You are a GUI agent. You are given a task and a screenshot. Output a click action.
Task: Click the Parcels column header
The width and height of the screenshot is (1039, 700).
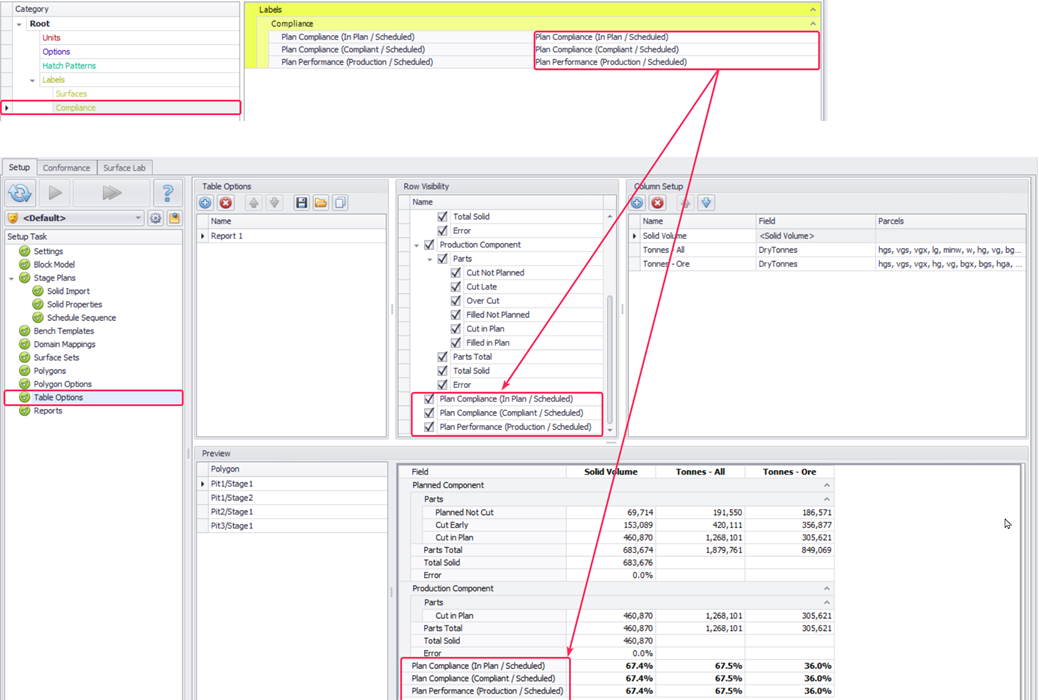950,221
